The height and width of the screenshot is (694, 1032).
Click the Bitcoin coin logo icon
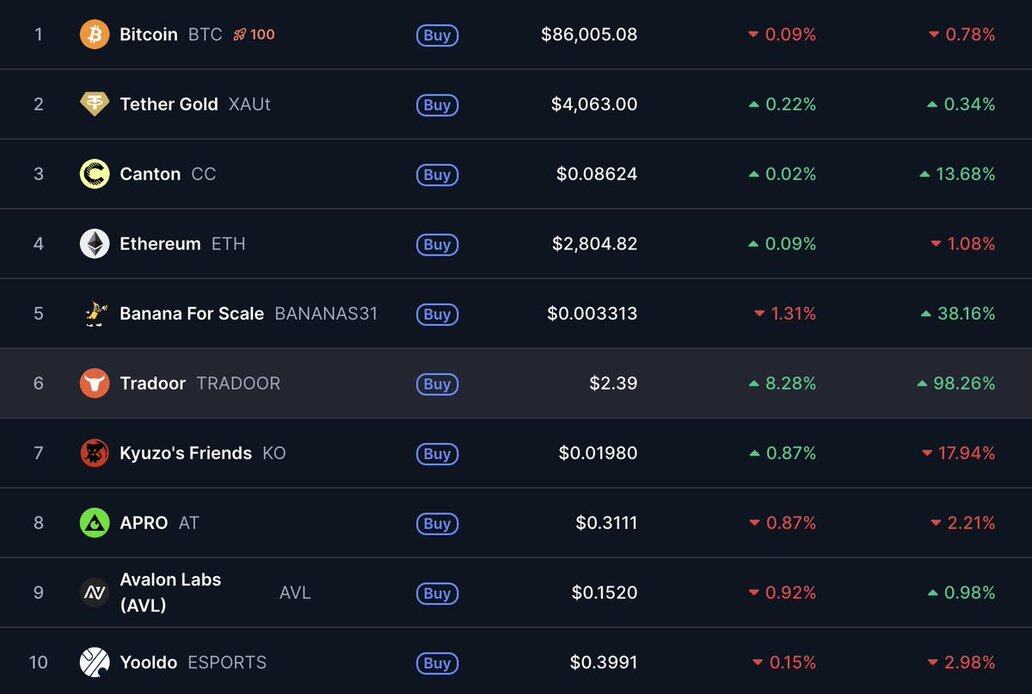[x=94, y=35]
